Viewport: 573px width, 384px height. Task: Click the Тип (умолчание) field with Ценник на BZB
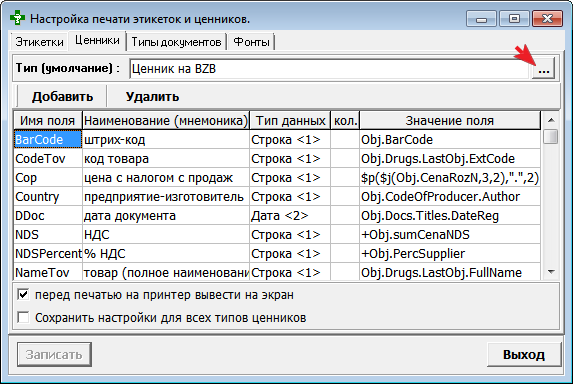point(330,69)
